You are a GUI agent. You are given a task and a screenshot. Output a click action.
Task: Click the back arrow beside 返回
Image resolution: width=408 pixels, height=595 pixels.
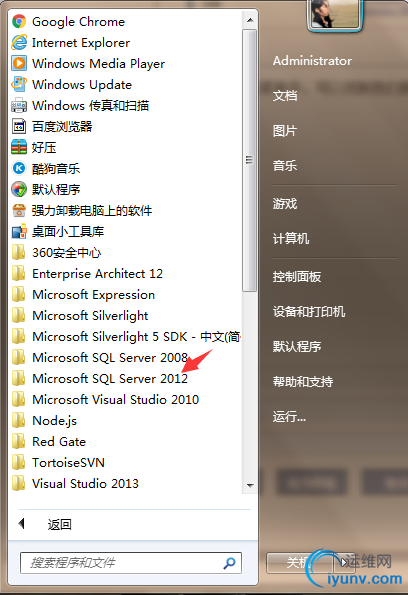tap(22, 524)
